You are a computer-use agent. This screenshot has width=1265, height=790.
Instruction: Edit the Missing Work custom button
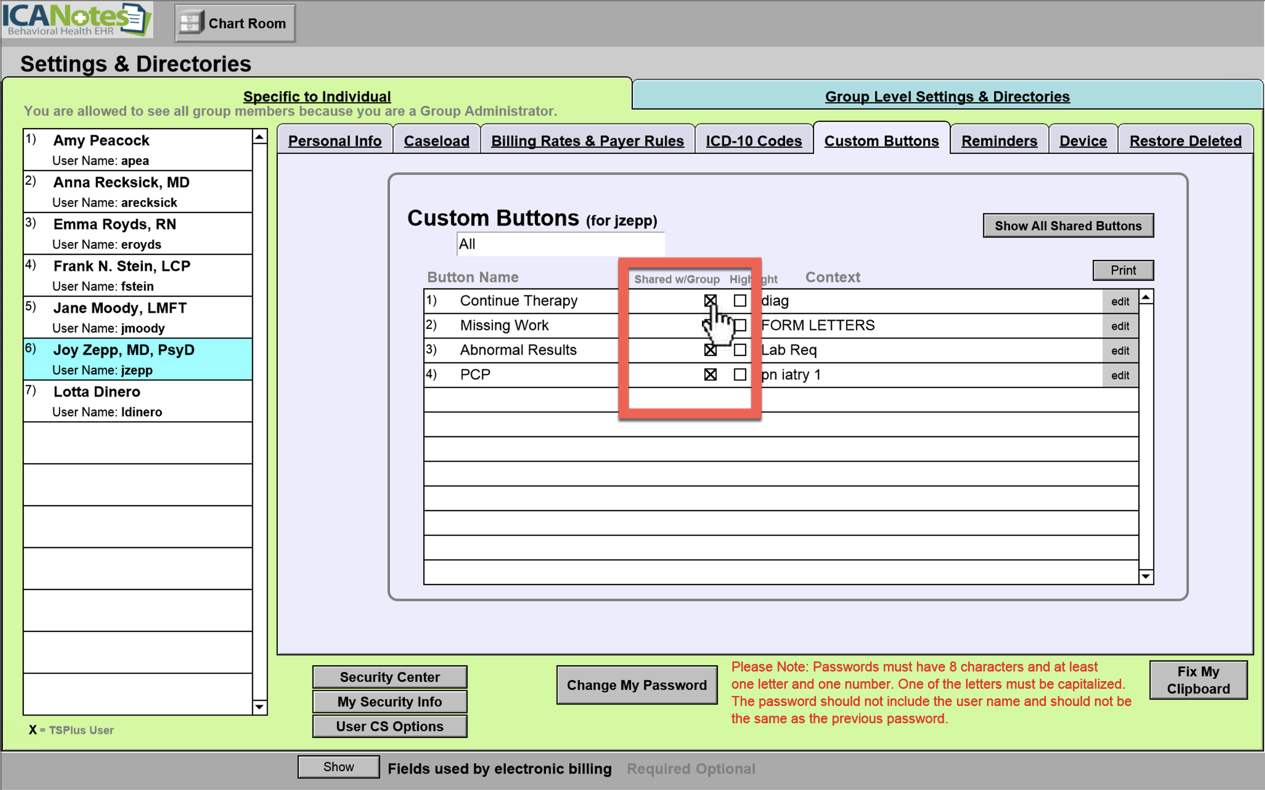[x=1119, y=326]
